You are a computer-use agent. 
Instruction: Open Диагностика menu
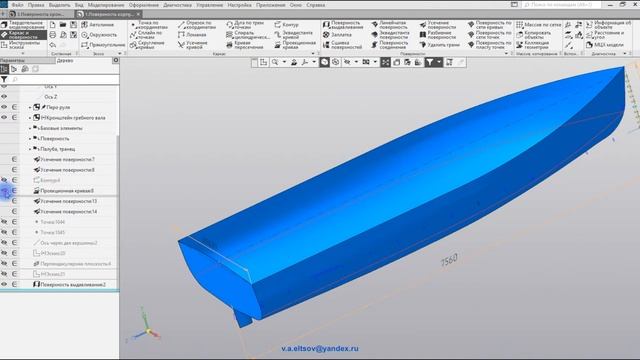point(178,5)
